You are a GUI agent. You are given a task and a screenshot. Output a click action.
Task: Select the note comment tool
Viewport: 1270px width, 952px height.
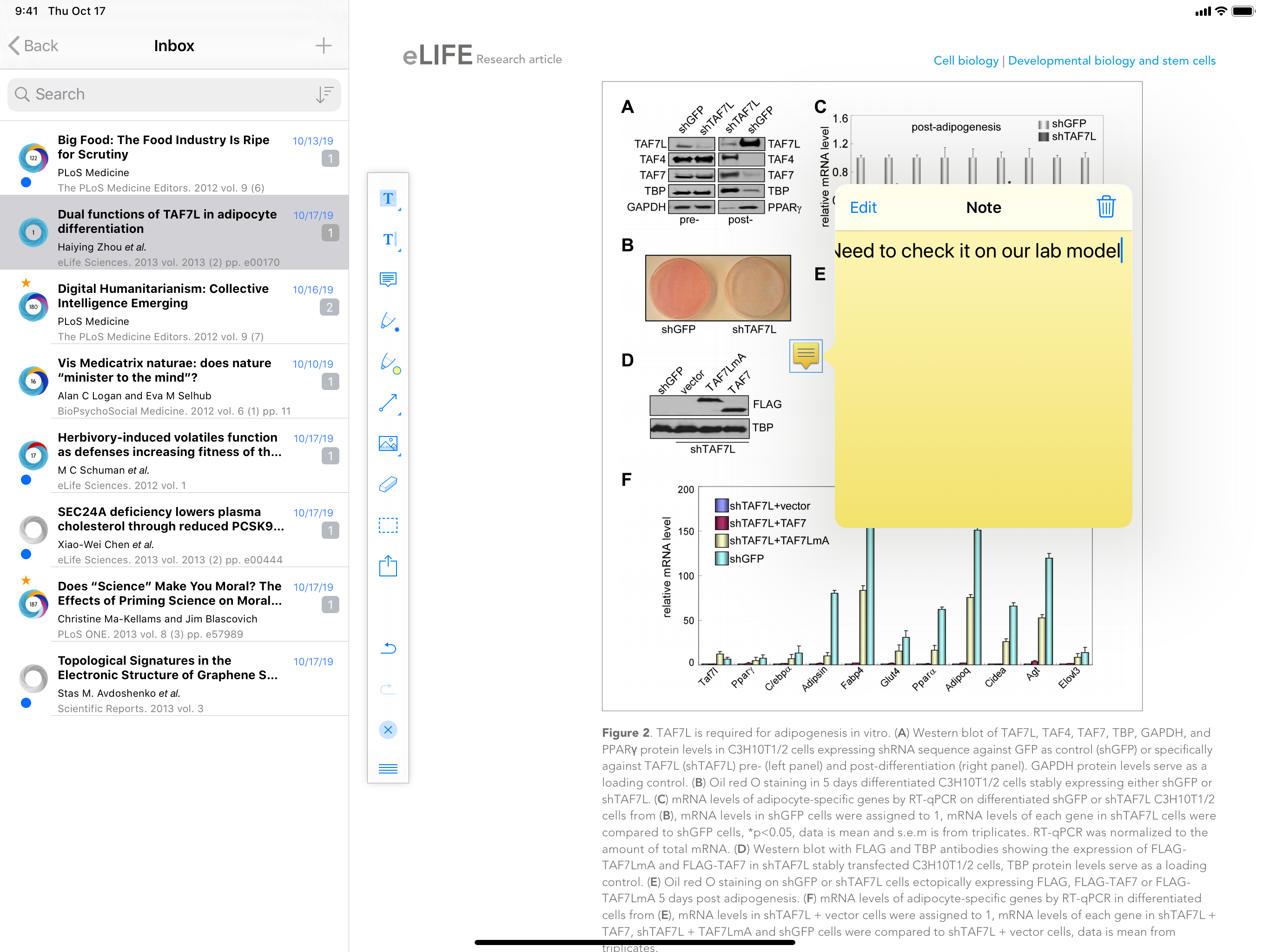(388, 280)
